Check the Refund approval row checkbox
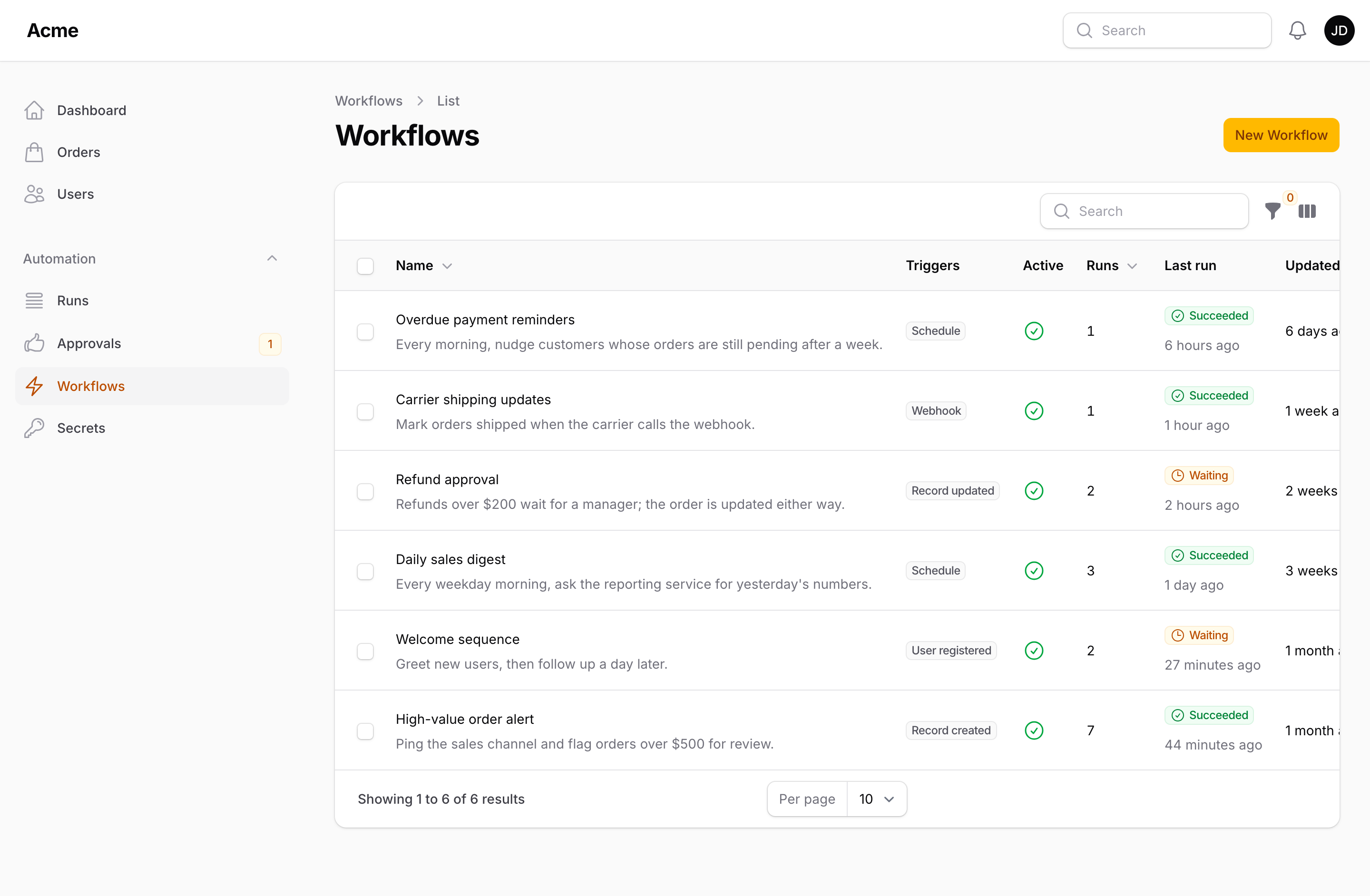Screen dimensions: 1370x896 [365, 491]
